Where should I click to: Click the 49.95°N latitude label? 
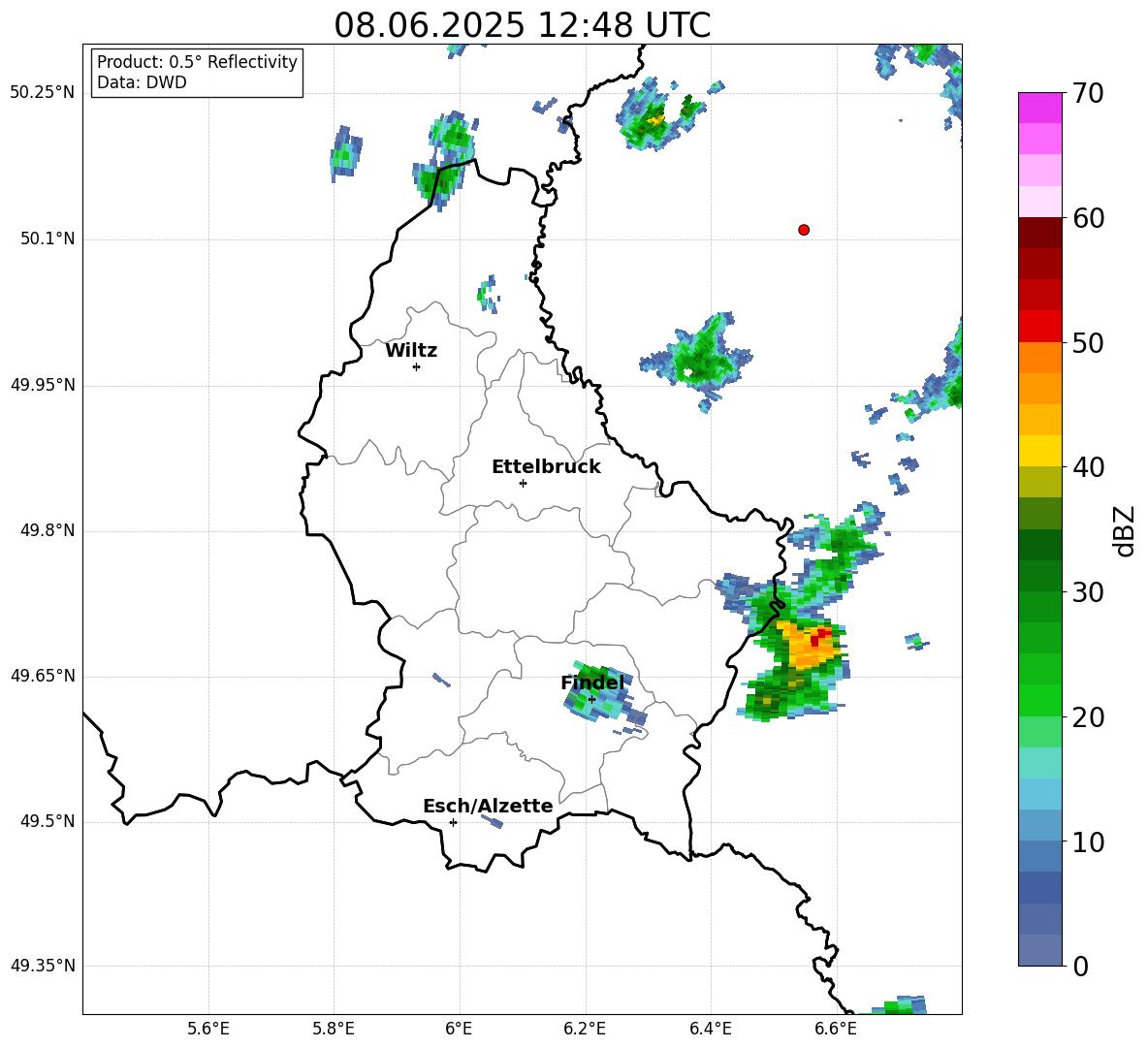(x=43, y=384)
